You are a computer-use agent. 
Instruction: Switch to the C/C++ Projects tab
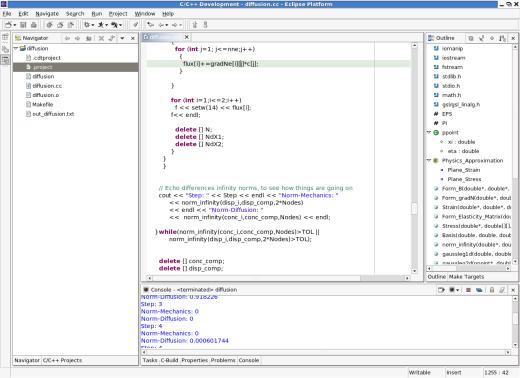pyautogui.click(x=62, y=360)
